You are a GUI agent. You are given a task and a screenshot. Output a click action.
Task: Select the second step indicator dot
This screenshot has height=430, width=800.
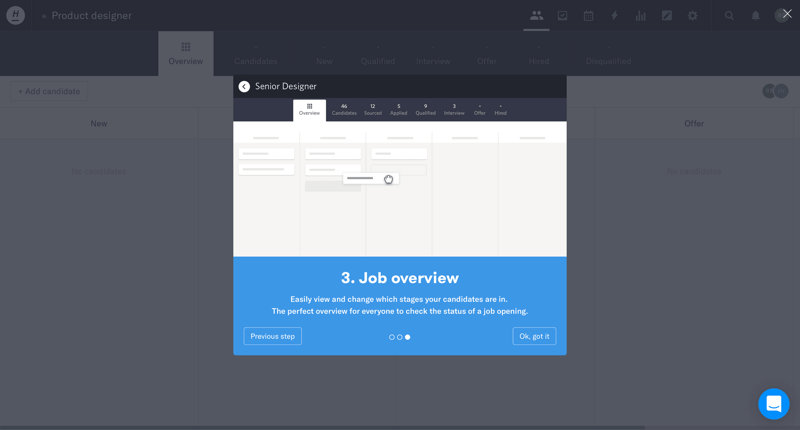[x=399, y=337]
